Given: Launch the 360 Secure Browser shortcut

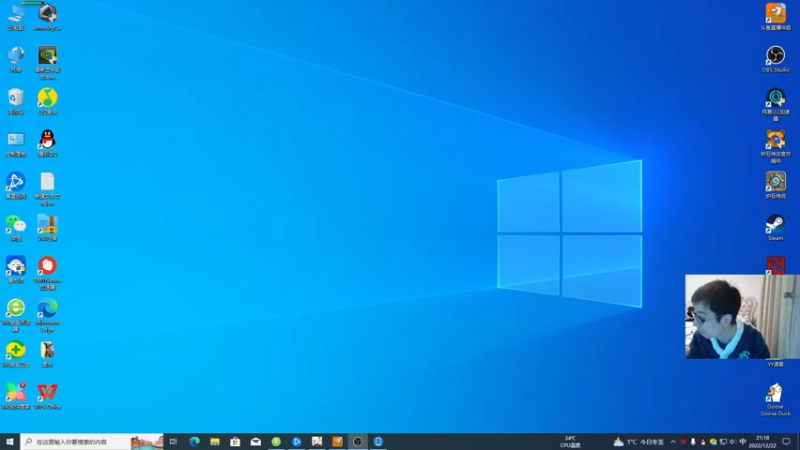Looking at the screenshot, I should tap(16, 315).
